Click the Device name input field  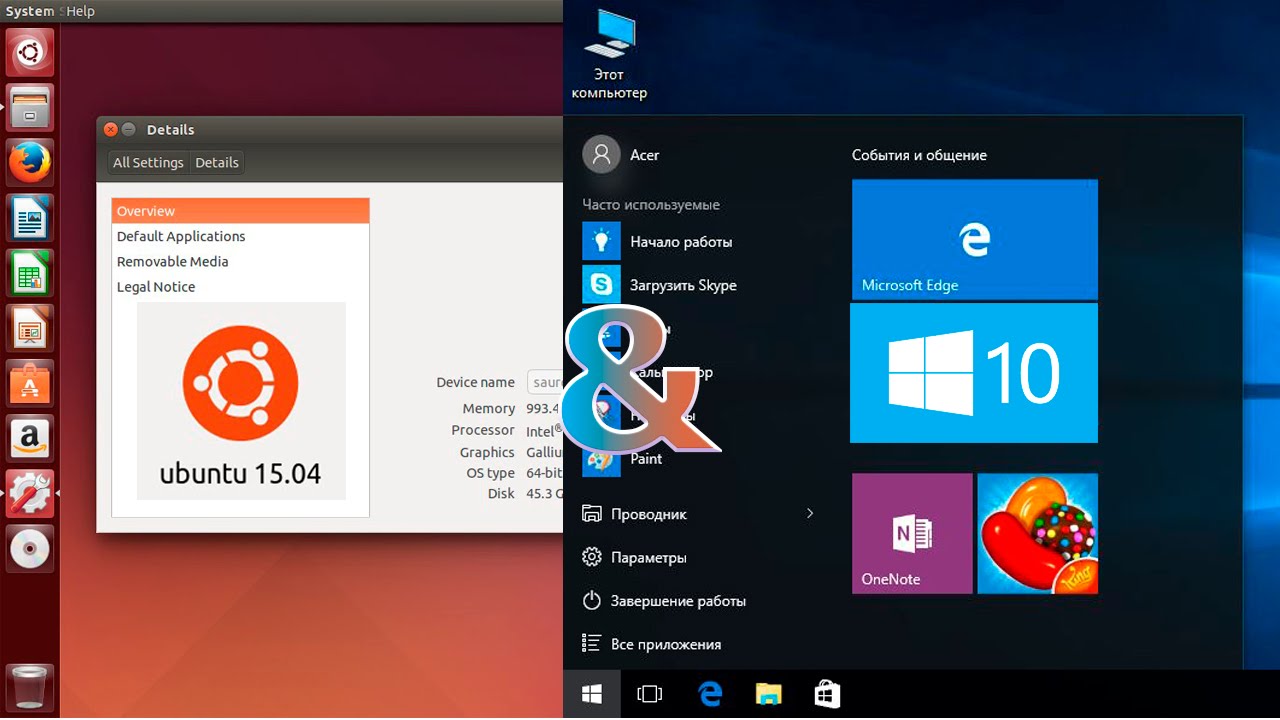pyautogui.click(x=545, y=382)
